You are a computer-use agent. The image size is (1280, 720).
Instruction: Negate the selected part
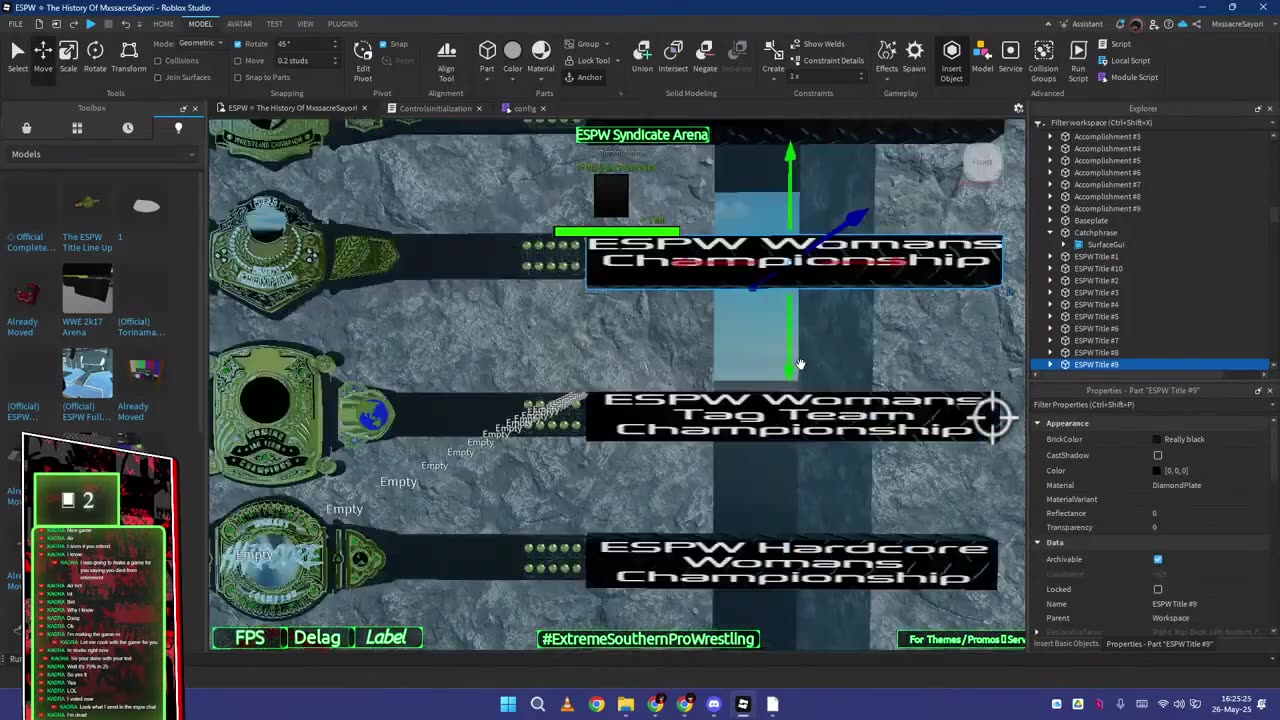pyautogui.click(x=705, y=56)
